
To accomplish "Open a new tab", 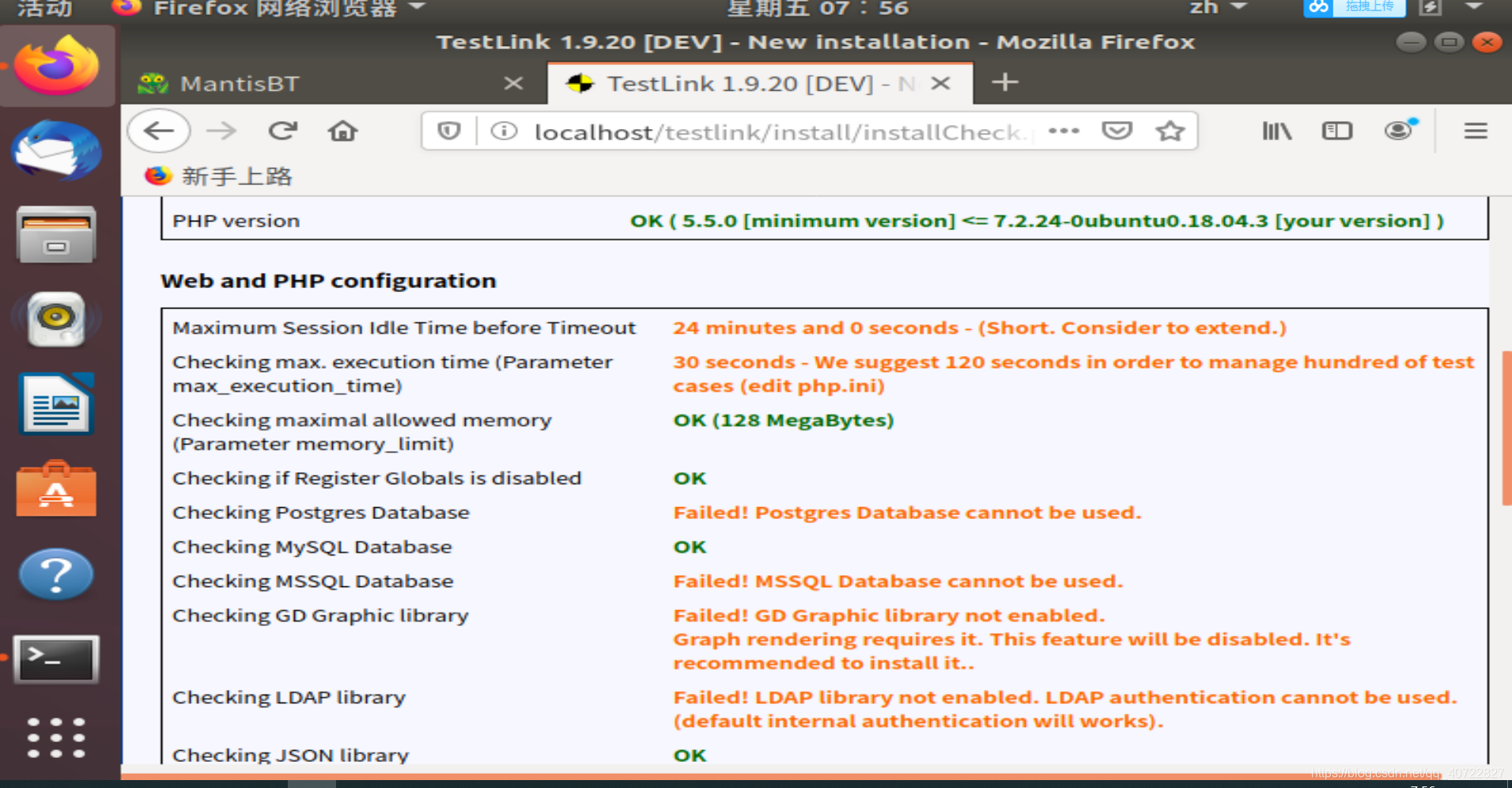I will pyautogui.click(x=1004, y=82).
